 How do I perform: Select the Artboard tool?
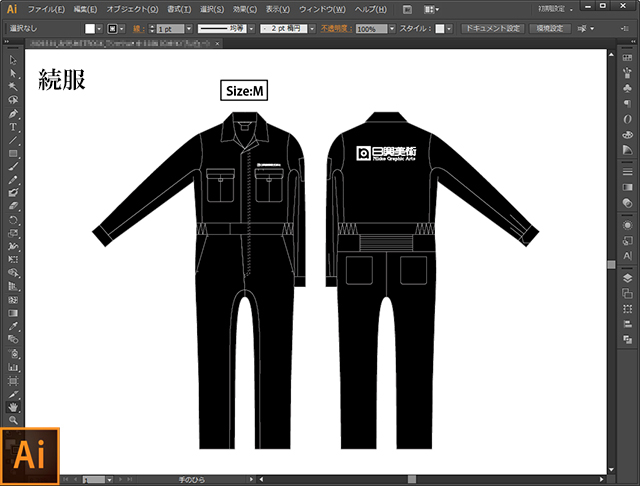[x=13, y=381]
